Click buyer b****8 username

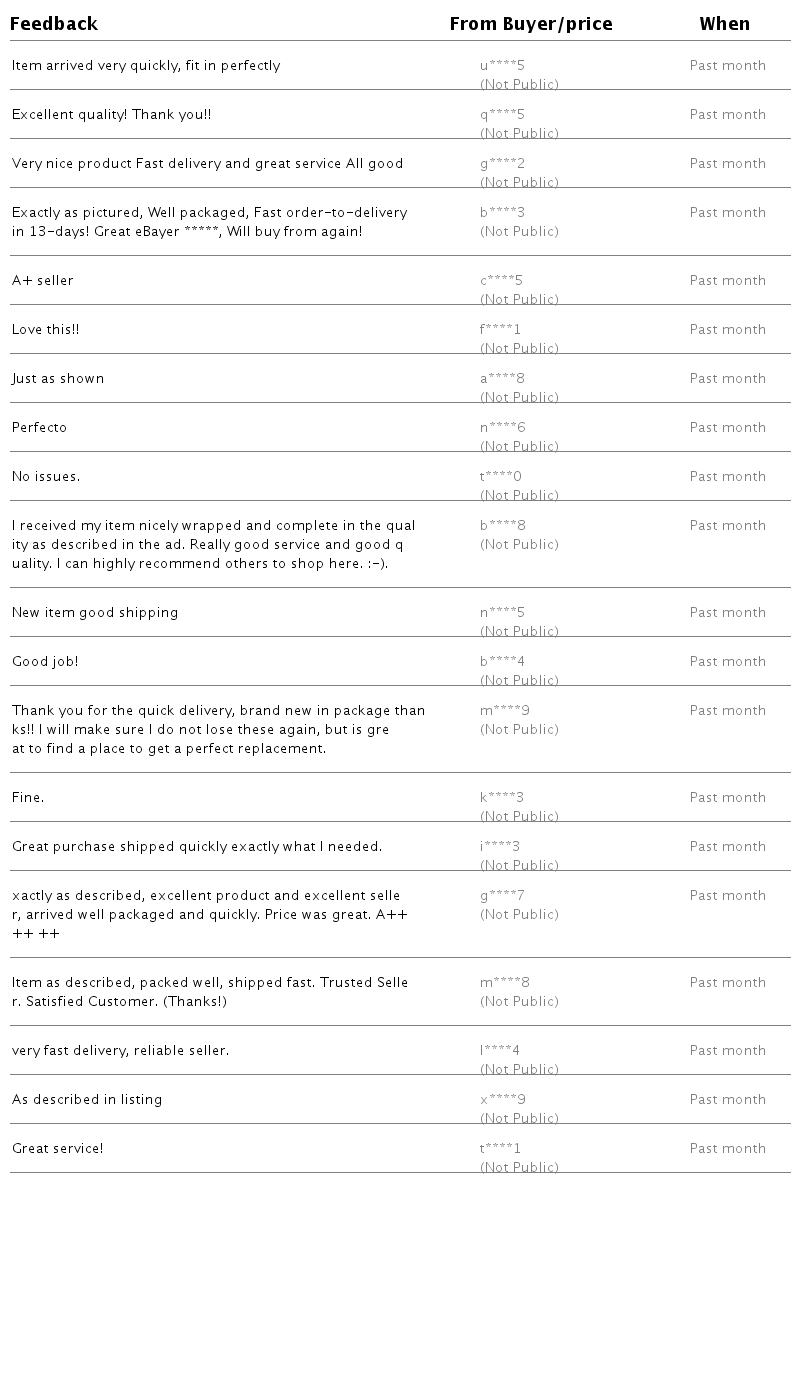[x=502, y=526]
